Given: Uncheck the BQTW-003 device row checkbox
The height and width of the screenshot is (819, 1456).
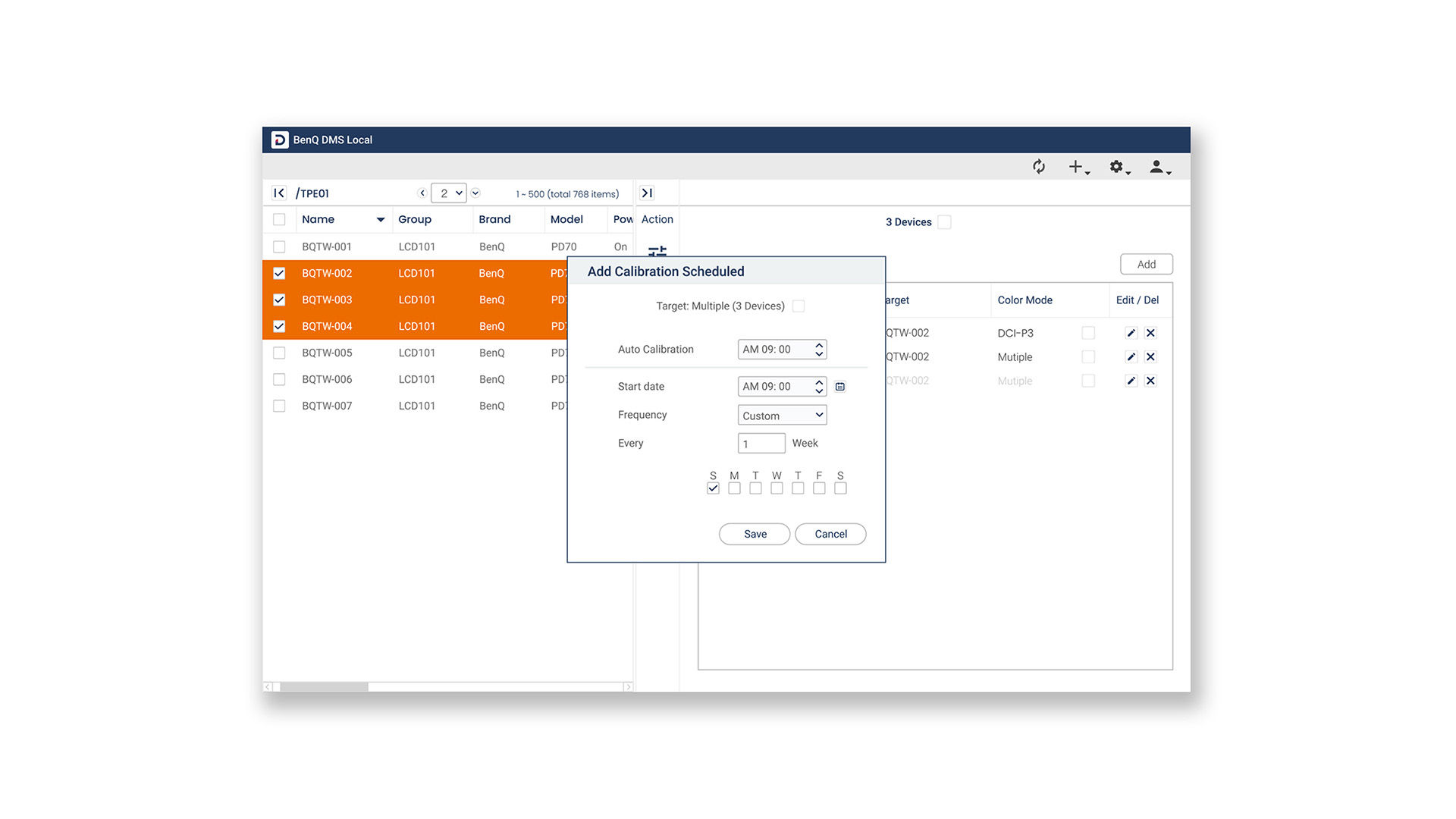Looking at the screenshot, I should 279,300.
